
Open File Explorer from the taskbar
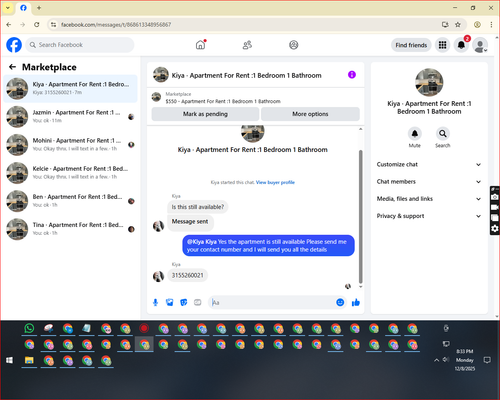[x=29, y=361]
